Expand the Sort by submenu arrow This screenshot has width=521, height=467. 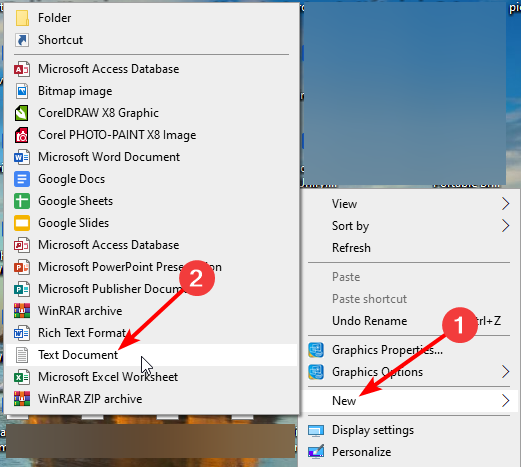pyautogui.click(x=505, y=226)
